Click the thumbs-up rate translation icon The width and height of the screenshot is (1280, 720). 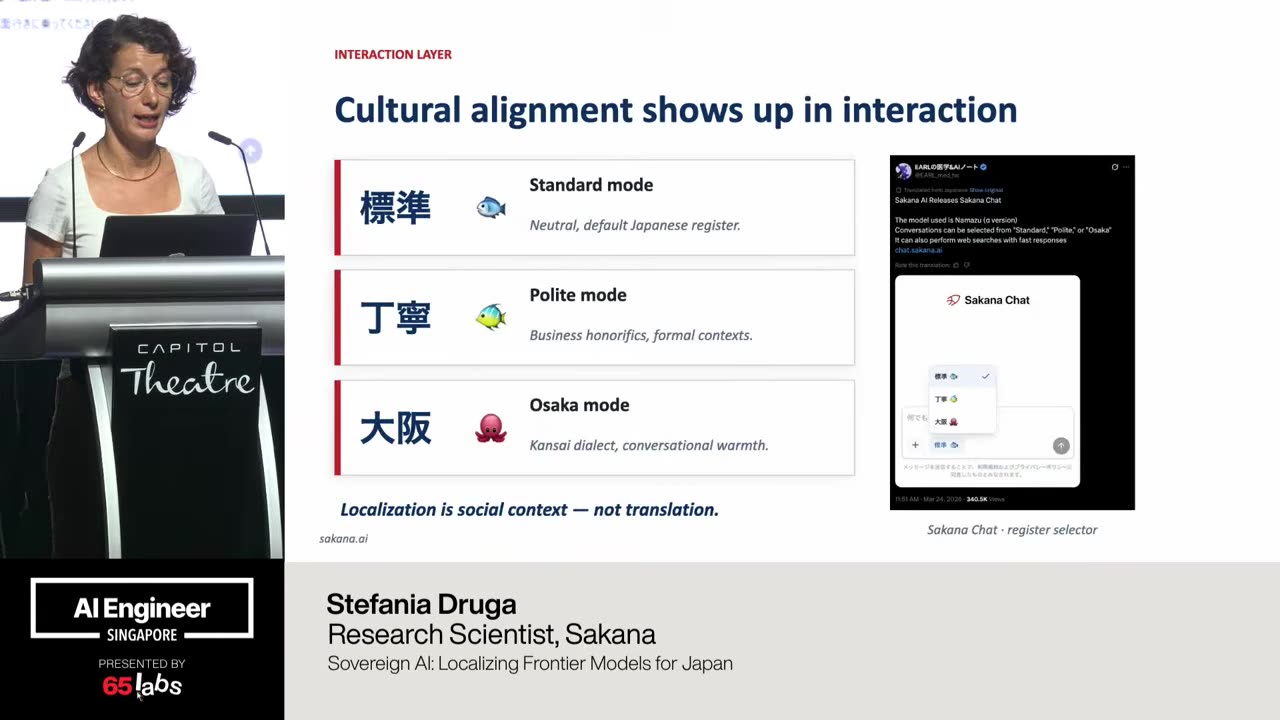(x=956, y=265)
